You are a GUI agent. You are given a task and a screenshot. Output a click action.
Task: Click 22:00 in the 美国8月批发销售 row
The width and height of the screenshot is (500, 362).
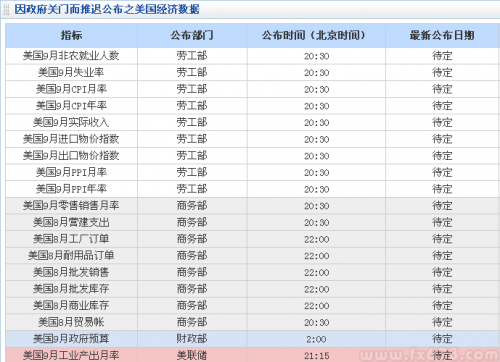pyautogui.click(x=316, y=273)
